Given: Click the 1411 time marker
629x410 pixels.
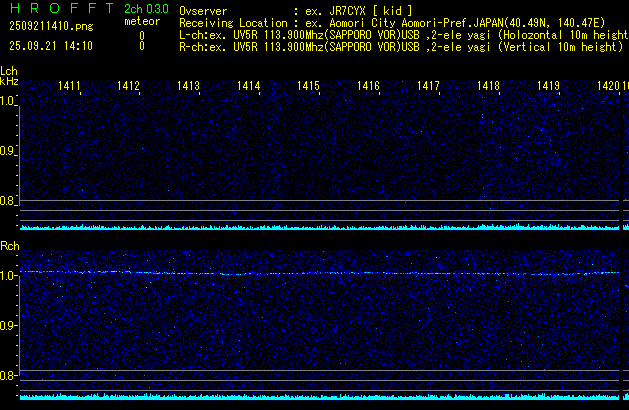Looking at the screenshot, I should click(x=70, y=87).
